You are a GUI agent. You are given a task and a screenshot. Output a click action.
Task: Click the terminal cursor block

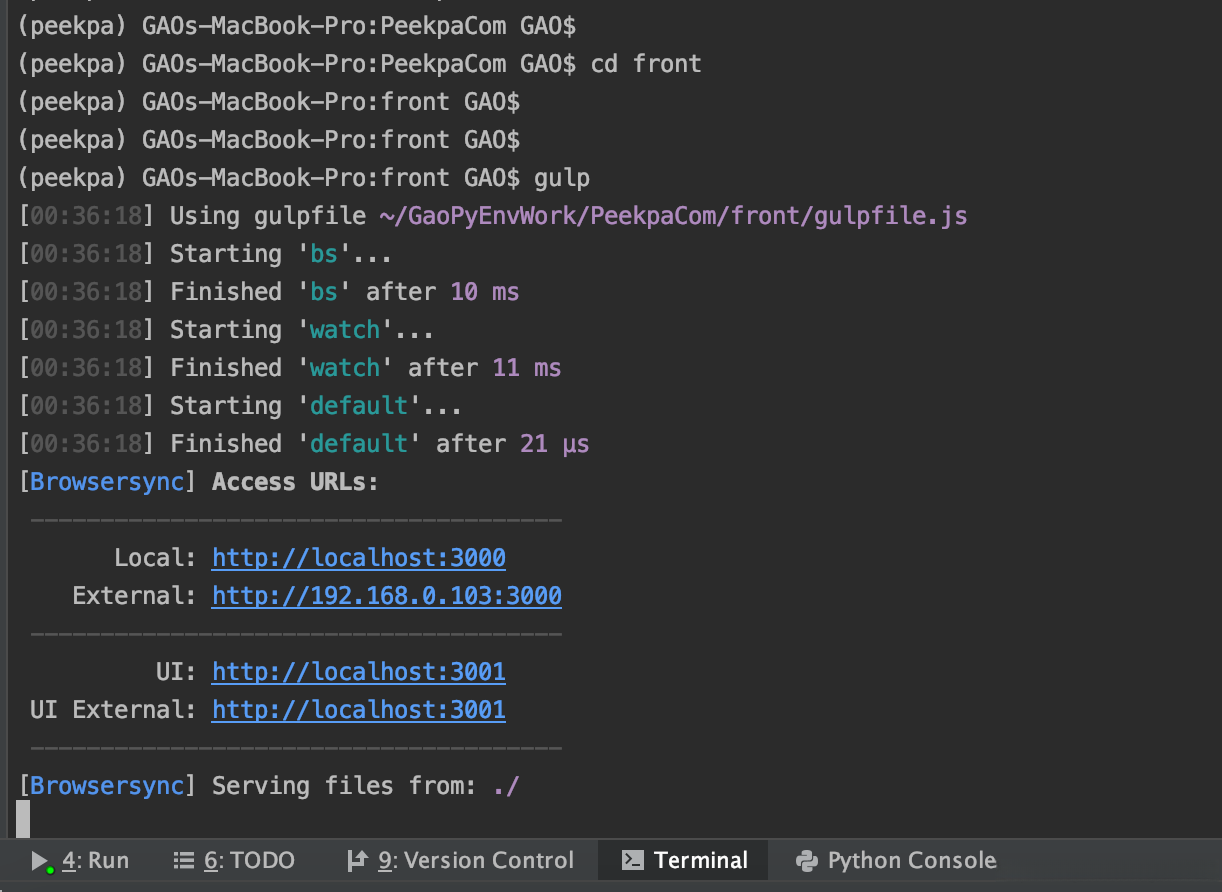pos(23,819)
